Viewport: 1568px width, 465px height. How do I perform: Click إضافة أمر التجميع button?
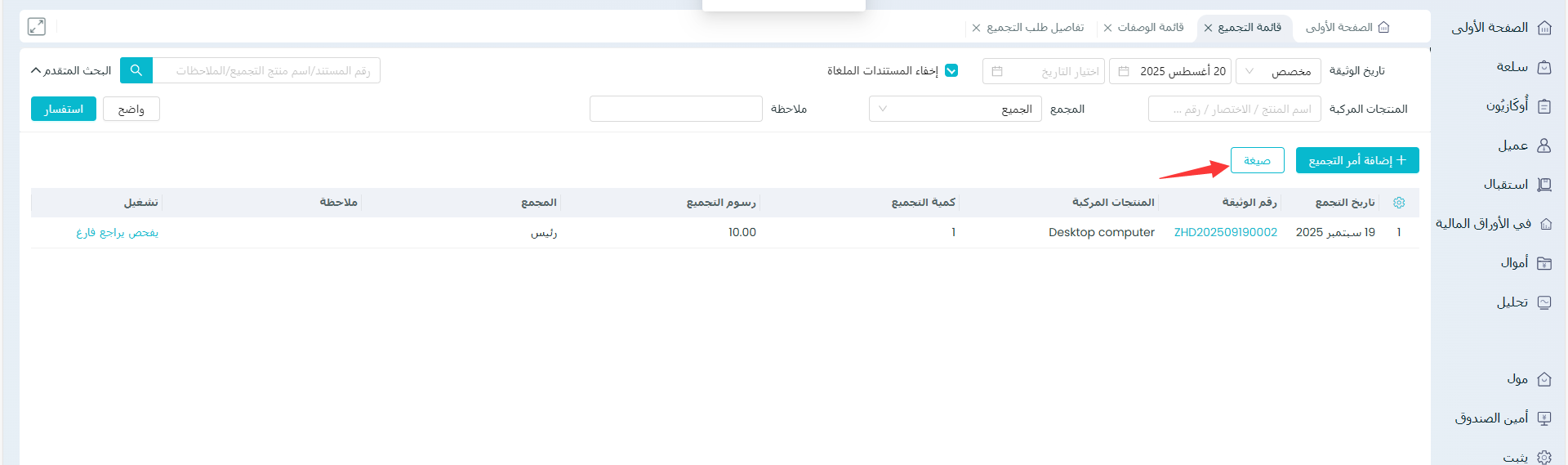coord(1356,161)
